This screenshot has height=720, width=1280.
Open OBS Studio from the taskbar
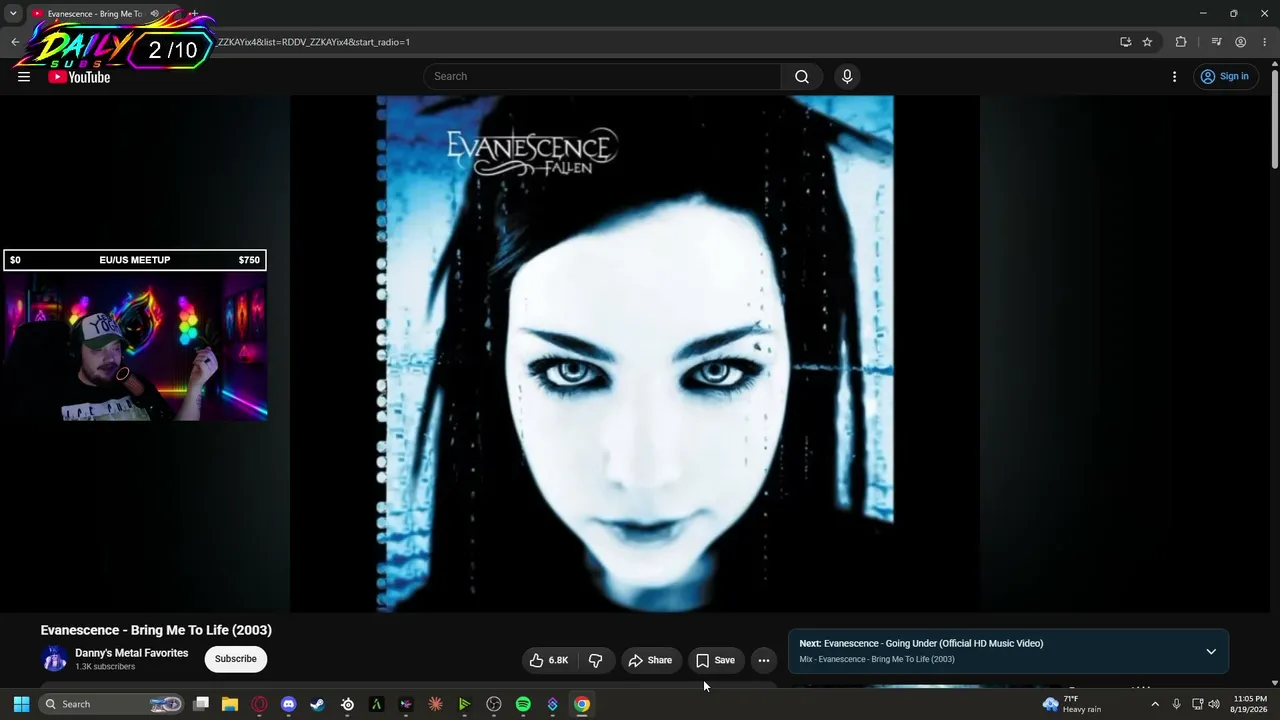[x=494, y=704]
